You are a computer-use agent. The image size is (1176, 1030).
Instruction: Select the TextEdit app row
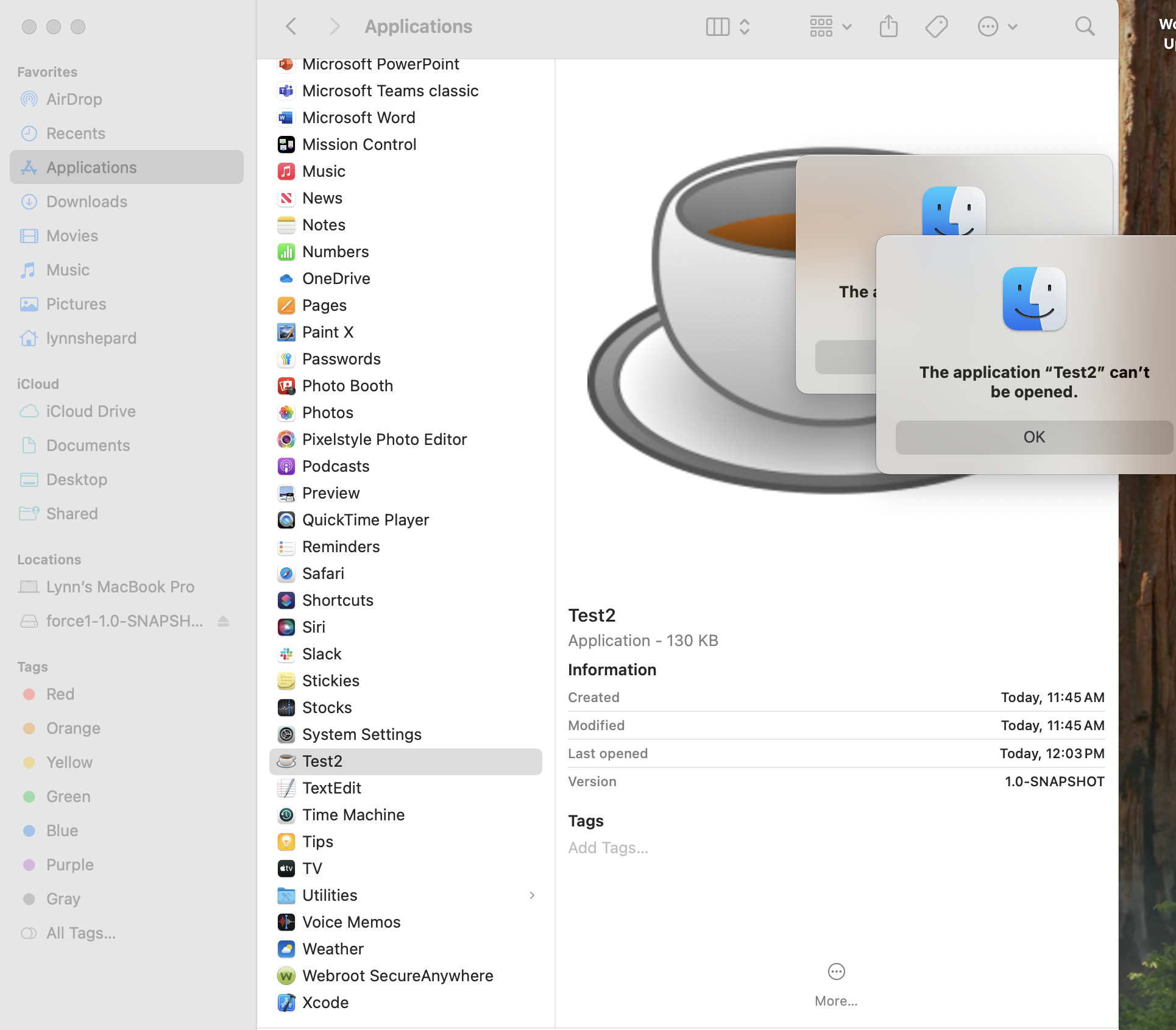coord(405,787)
